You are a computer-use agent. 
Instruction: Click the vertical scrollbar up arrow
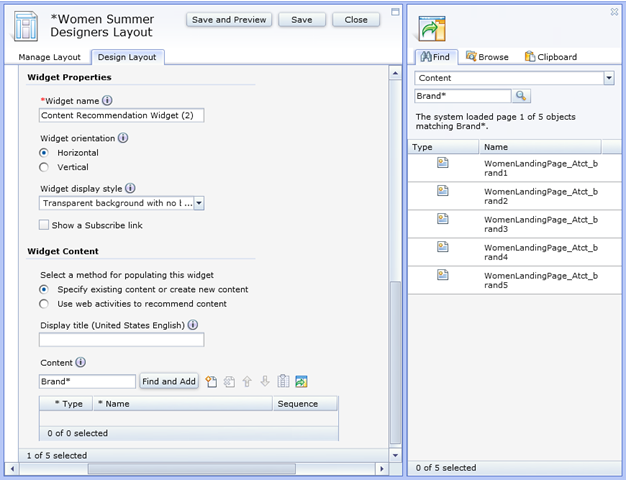pos(395,73)
